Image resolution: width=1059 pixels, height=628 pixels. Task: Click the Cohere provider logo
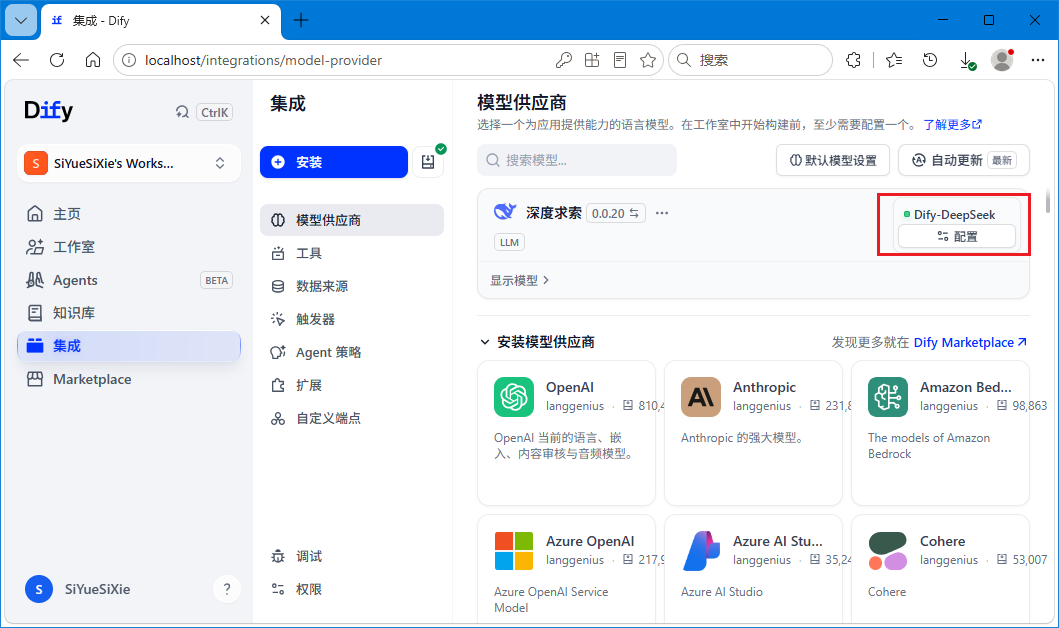888,551
